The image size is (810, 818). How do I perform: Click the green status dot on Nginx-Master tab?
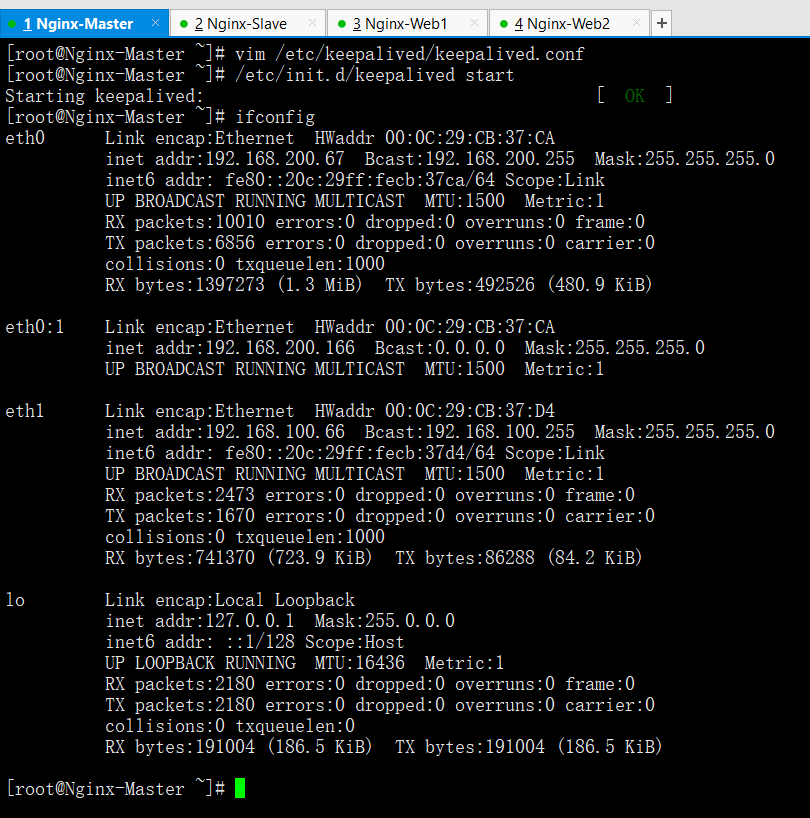point(12,24)
